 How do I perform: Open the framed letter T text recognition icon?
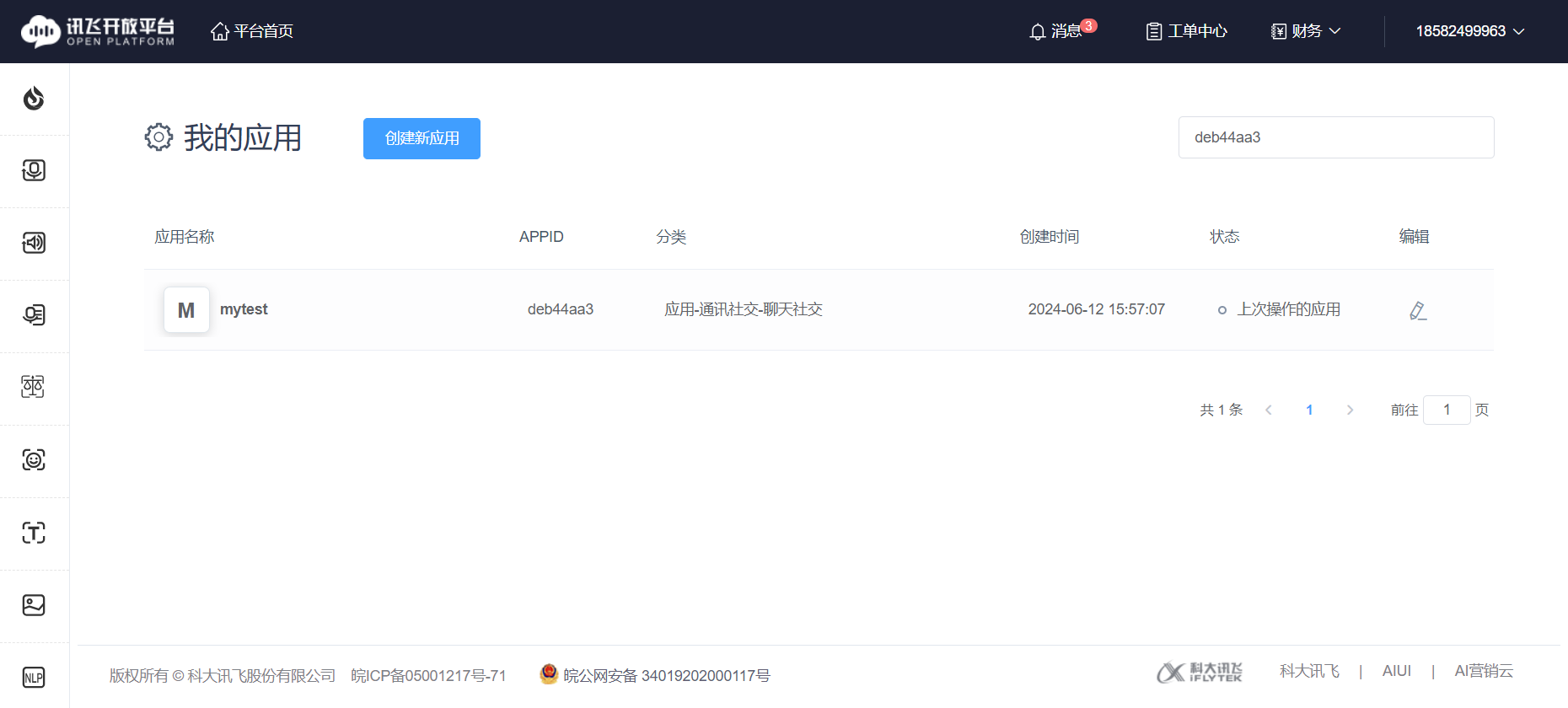pos(34,533)
